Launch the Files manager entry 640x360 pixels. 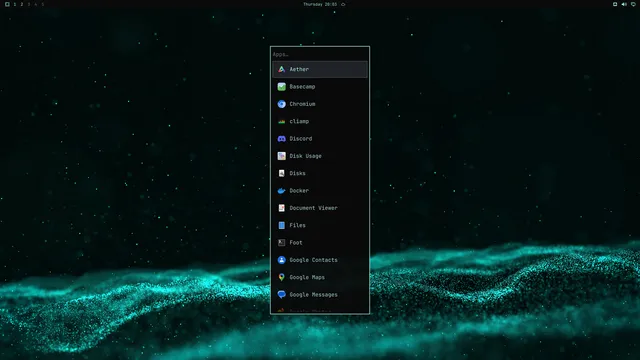[x=320, y=225]
